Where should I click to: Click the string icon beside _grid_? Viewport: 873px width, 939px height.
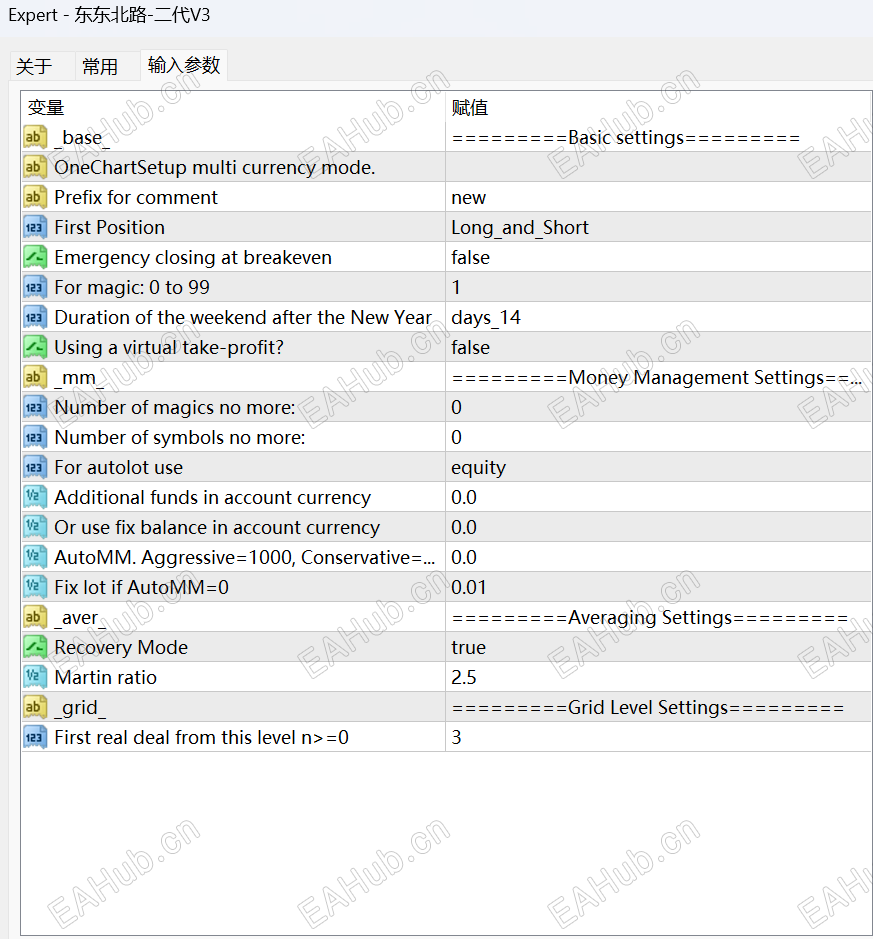(x=35, y=707)
